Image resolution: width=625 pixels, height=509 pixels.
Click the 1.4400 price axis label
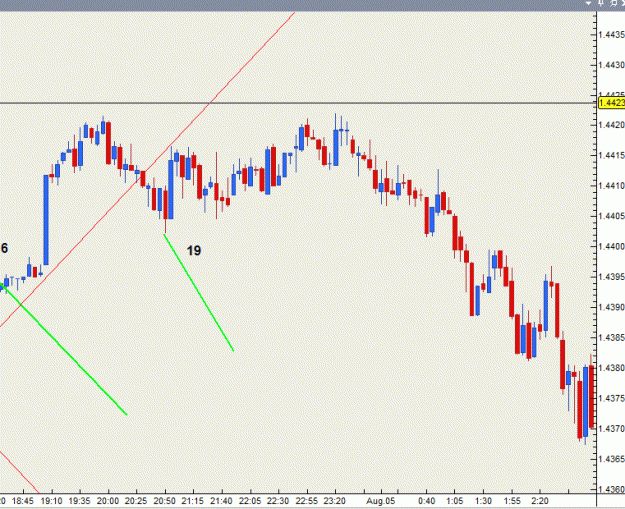pos(611,246)
